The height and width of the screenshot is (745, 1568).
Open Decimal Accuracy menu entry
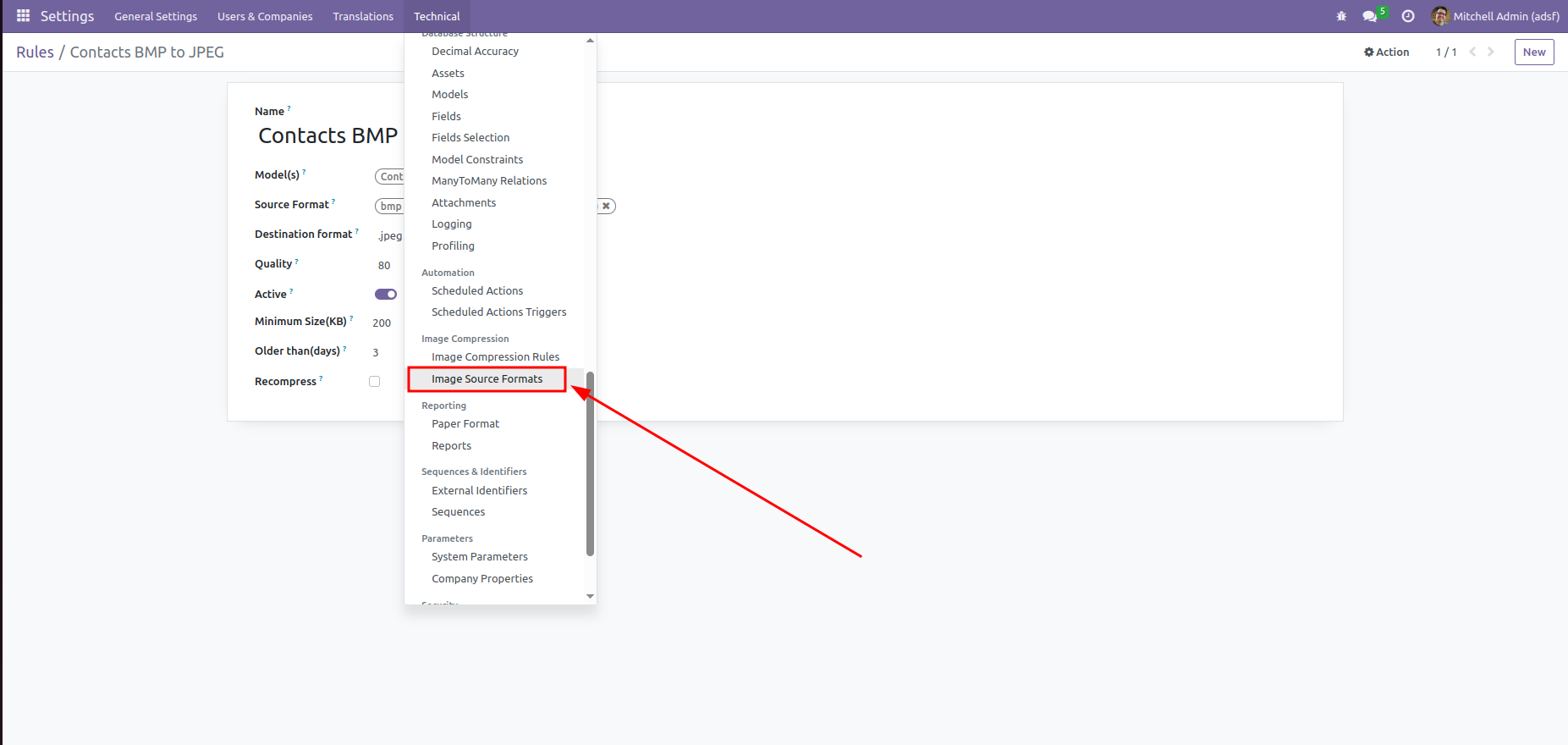[476, 51]
